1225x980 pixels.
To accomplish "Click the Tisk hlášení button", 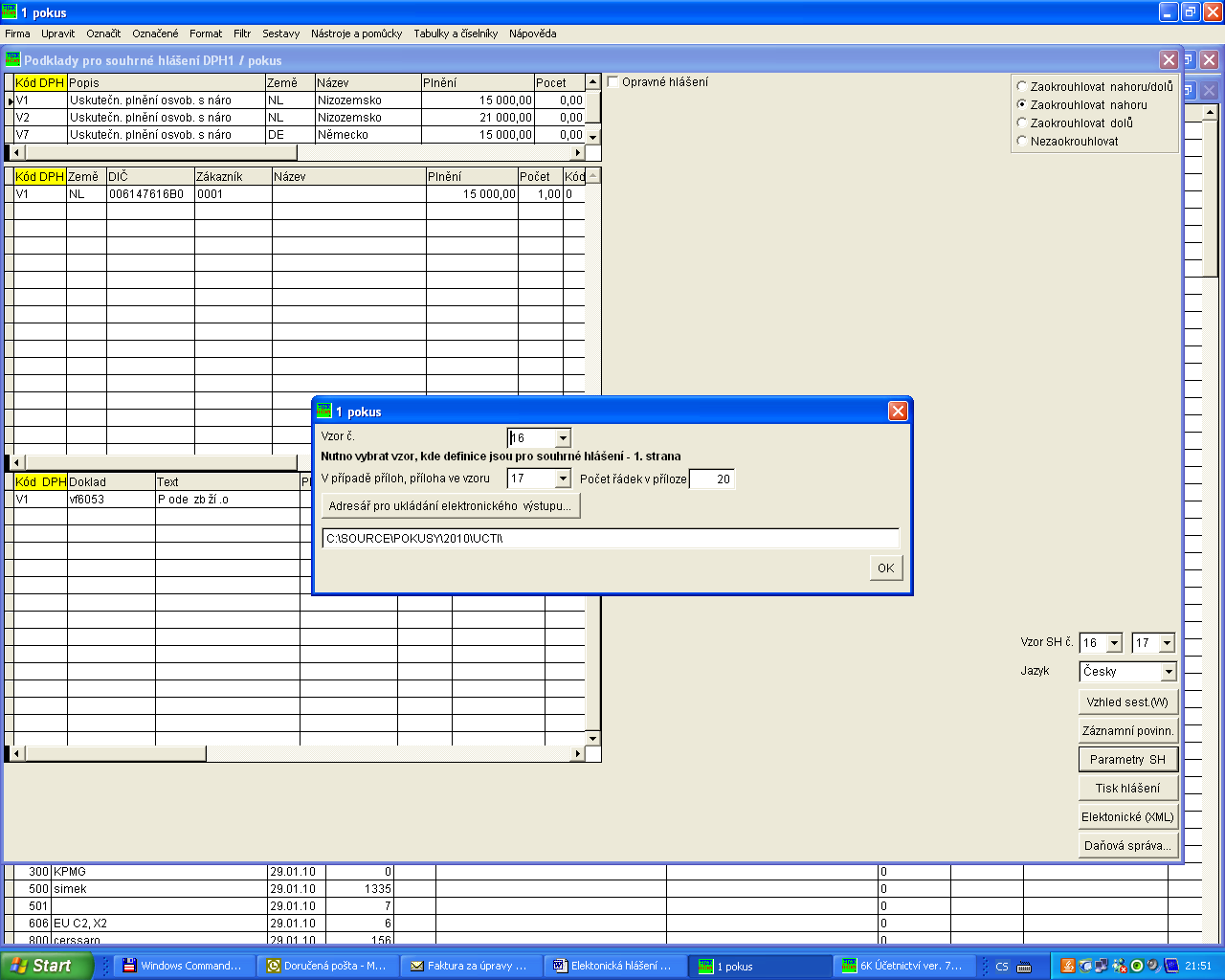I will tap(1127, 789).
